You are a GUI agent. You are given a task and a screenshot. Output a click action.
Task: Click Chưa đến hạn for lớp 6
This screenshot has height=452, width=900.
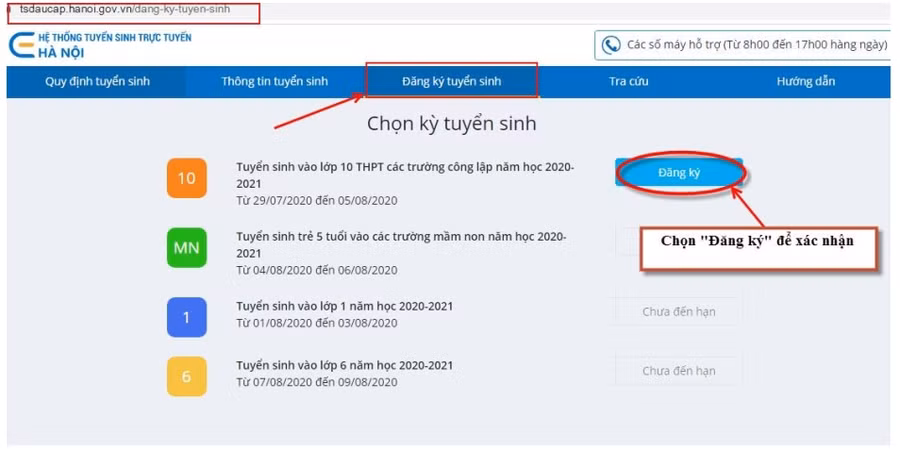point(678,371)
